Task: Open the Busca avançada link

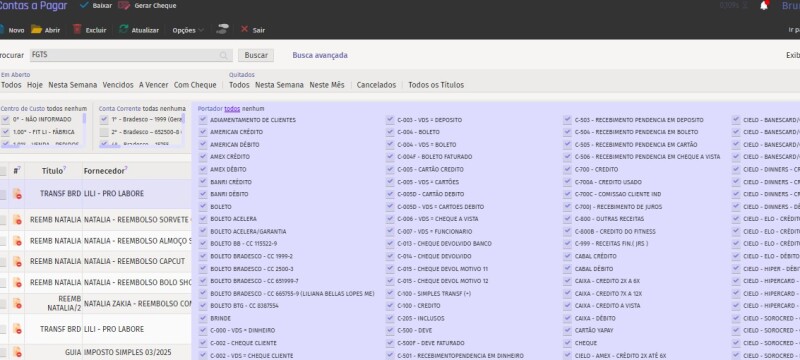Action: click(x=320, y=55)
